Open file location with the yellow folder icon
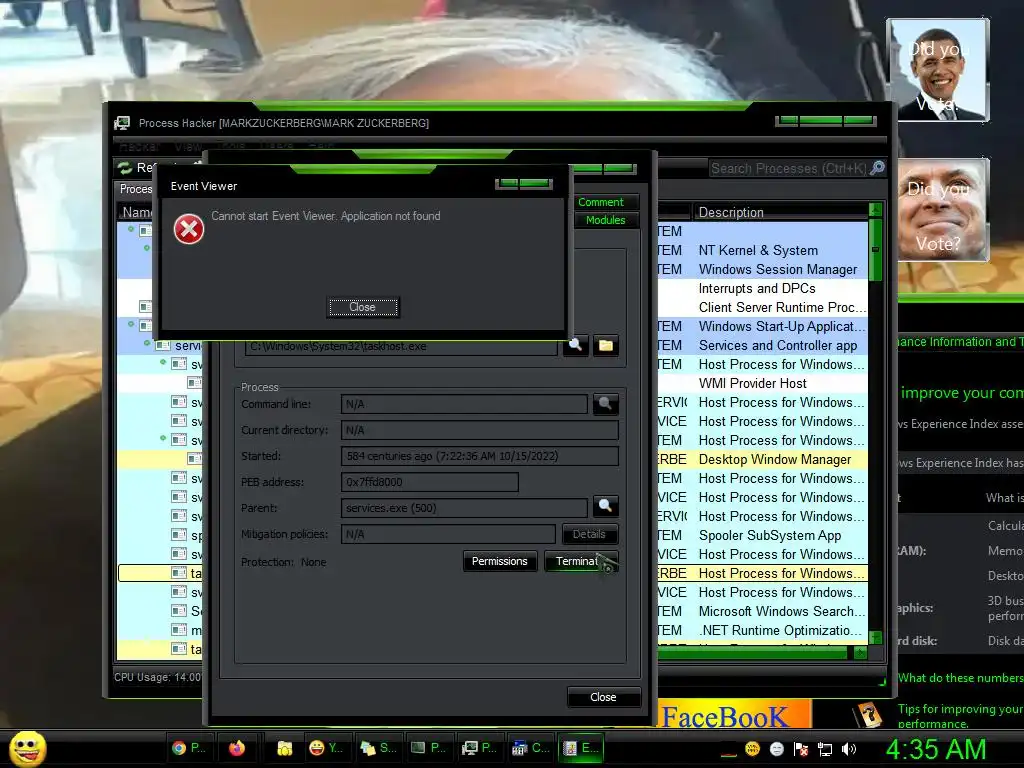This screenshot has width=1024, height=768. (x=606, y=345)
